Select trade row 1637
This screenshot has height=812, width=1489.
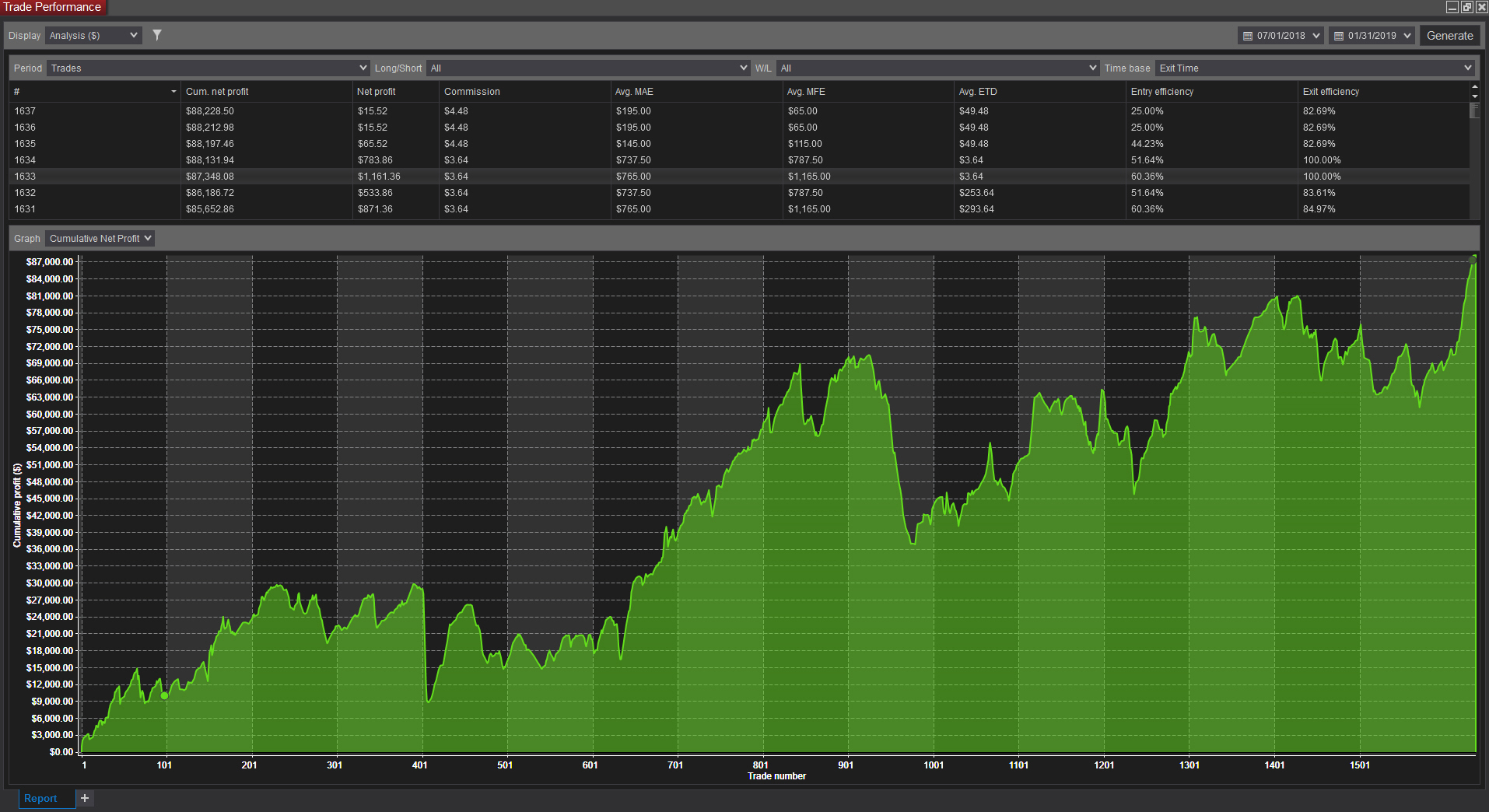tap(739, 111)
